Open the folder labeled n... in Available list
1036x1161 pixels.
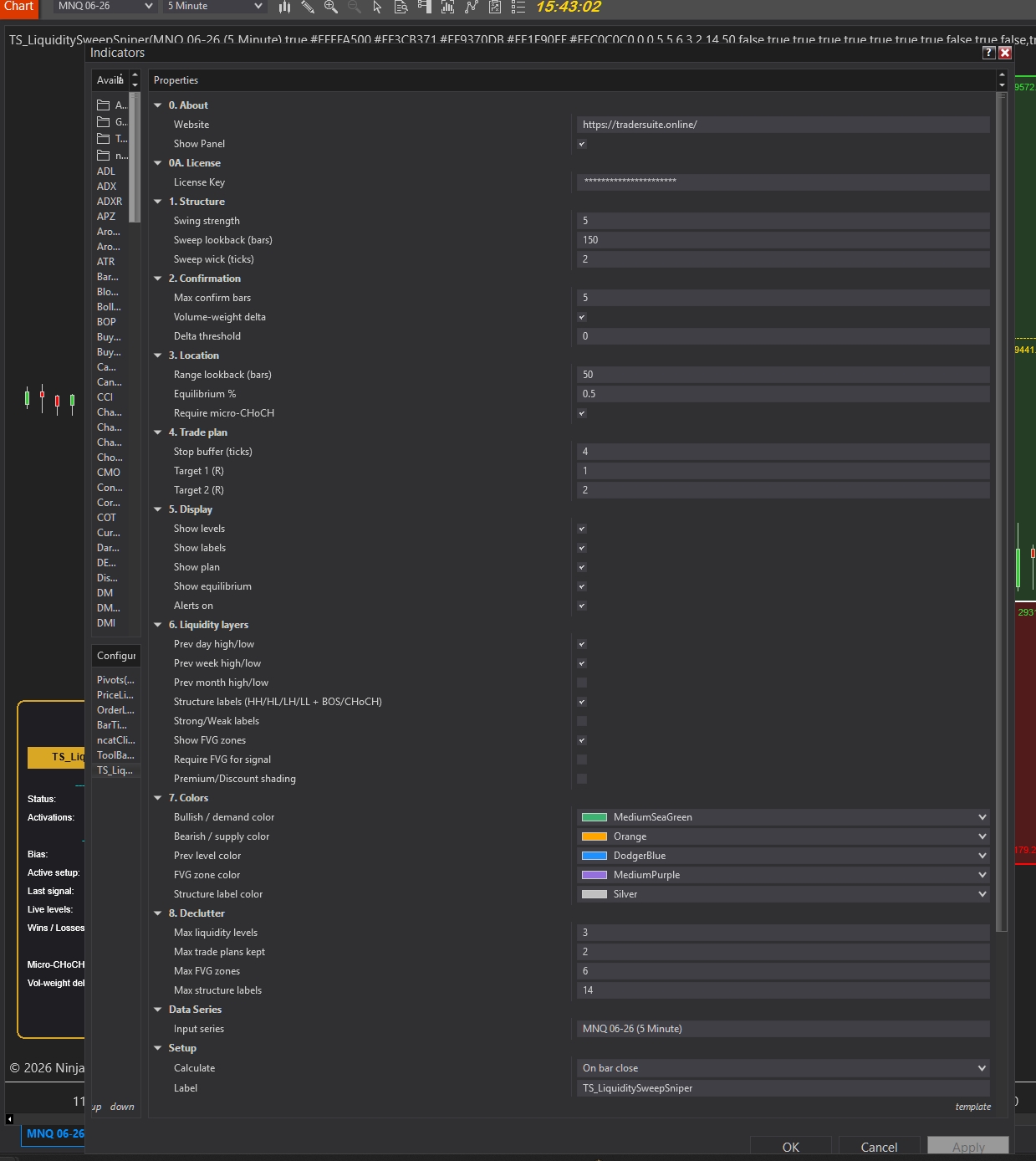click(112, 156)
